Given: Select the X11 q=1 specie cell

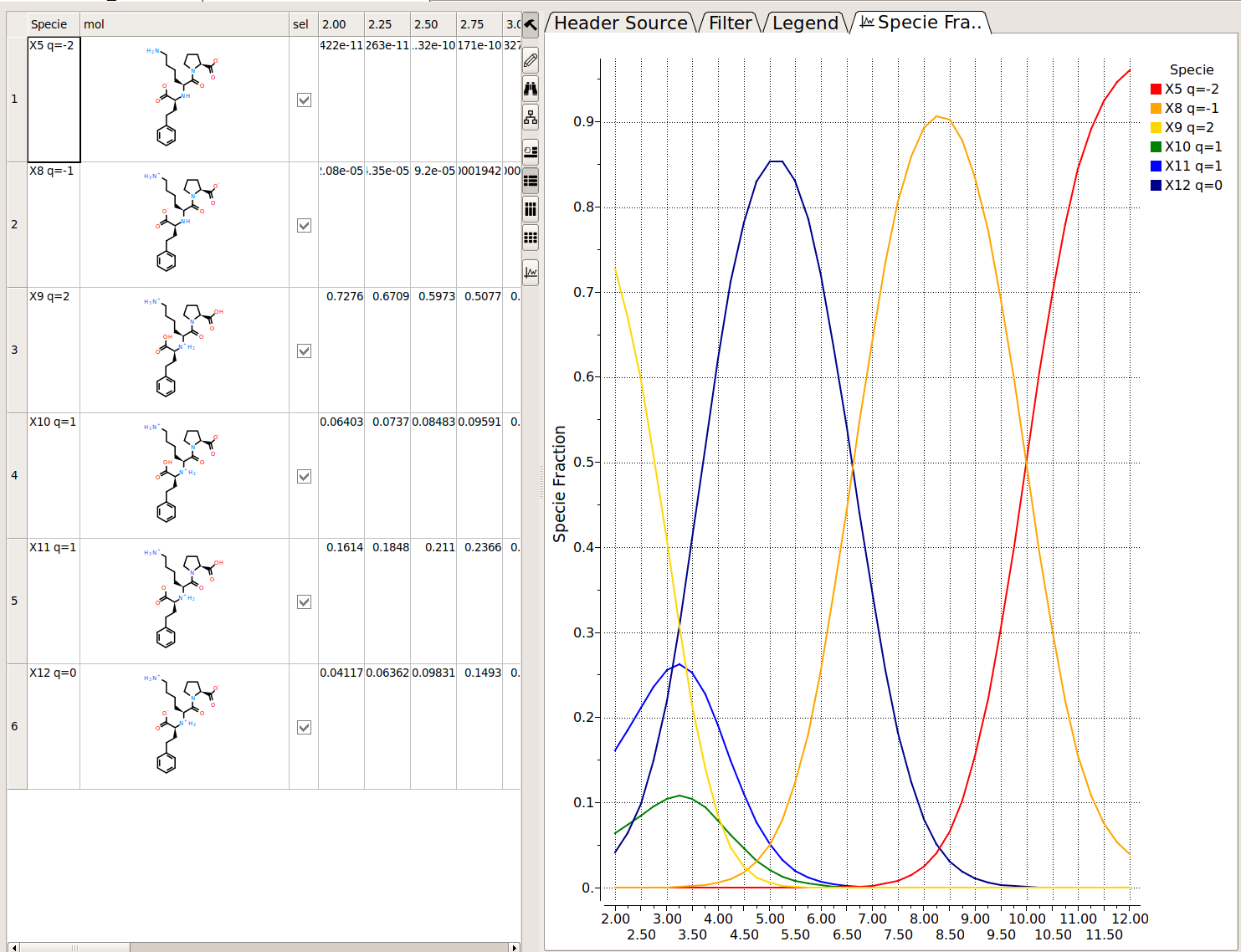Looking at the screenshot, I should pos(54,601).
